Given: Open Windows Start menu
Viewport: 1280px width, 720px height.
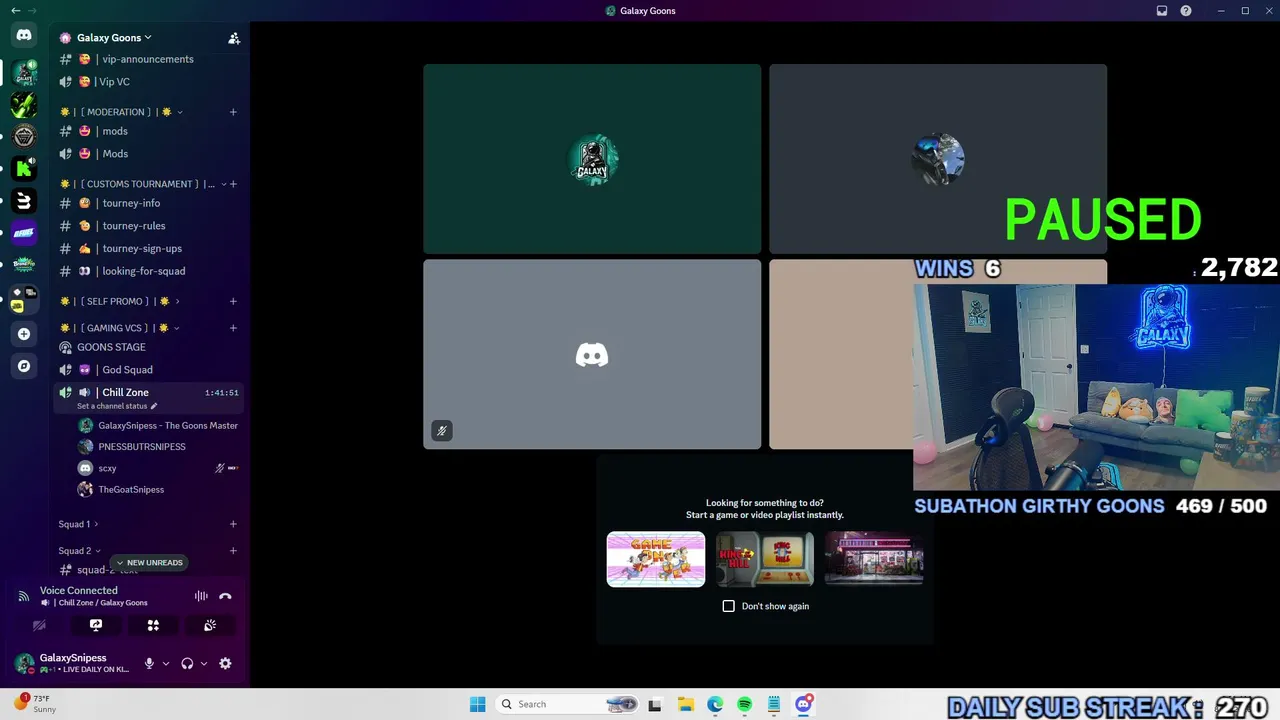Looking at the screenshot, I should tap(477, 704).
